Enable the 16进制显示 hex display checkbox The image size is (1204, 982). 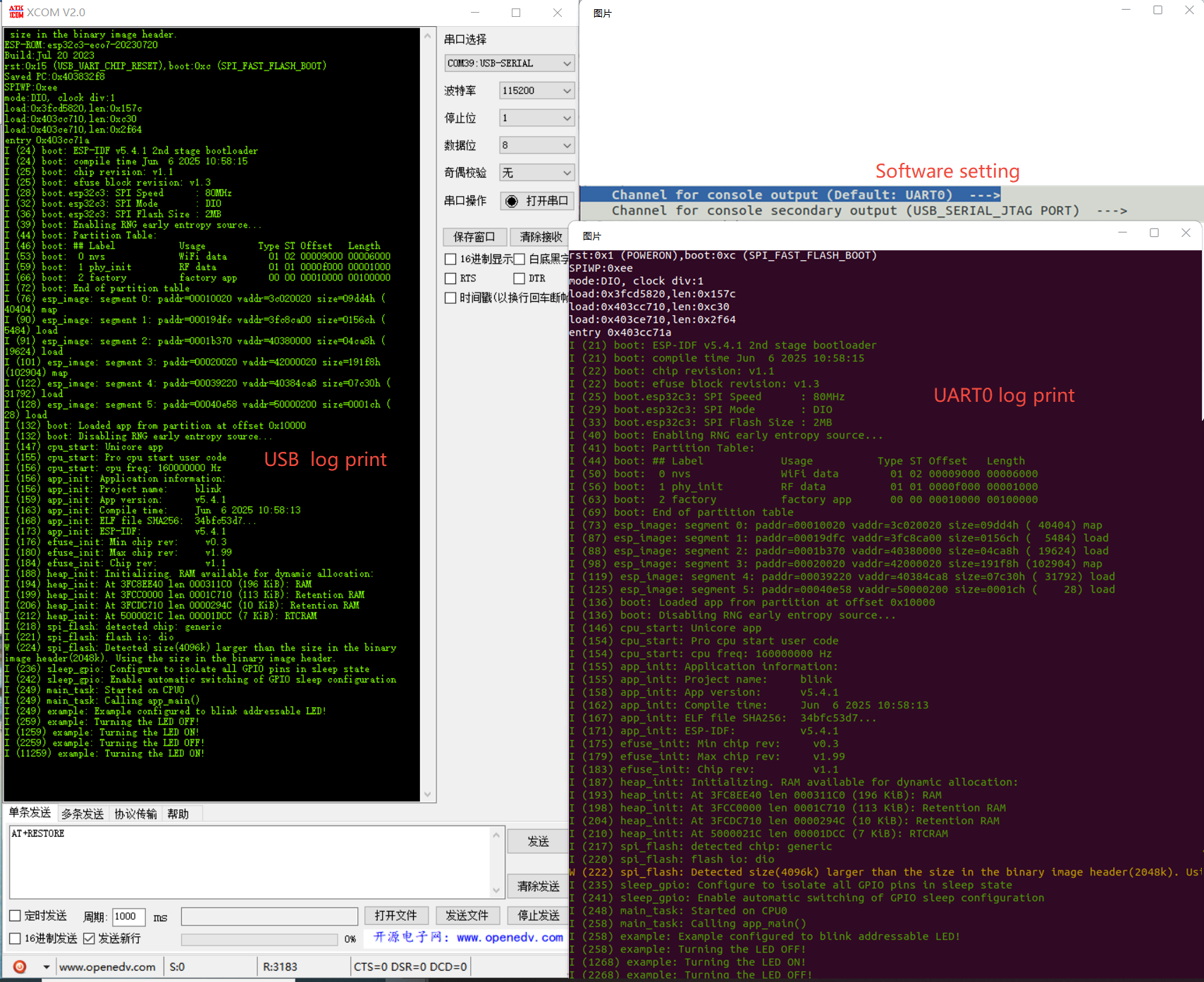click(x=450, y=259)
